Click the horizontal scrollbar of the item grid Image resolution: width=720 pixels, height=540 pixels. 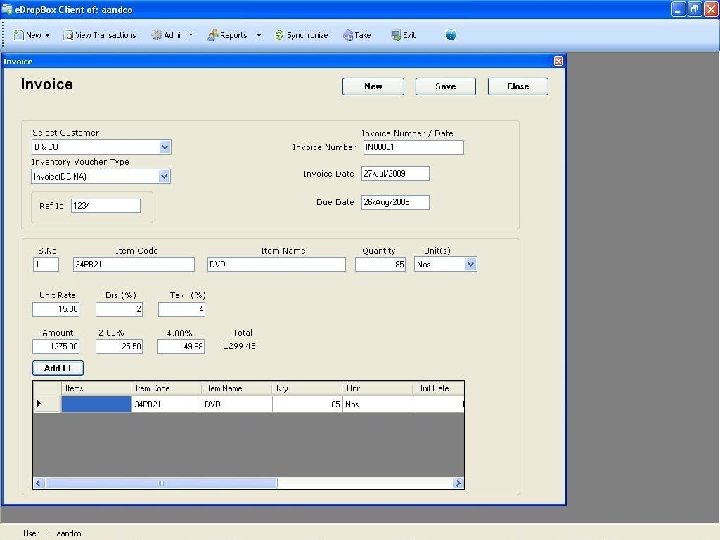point(160,483)
